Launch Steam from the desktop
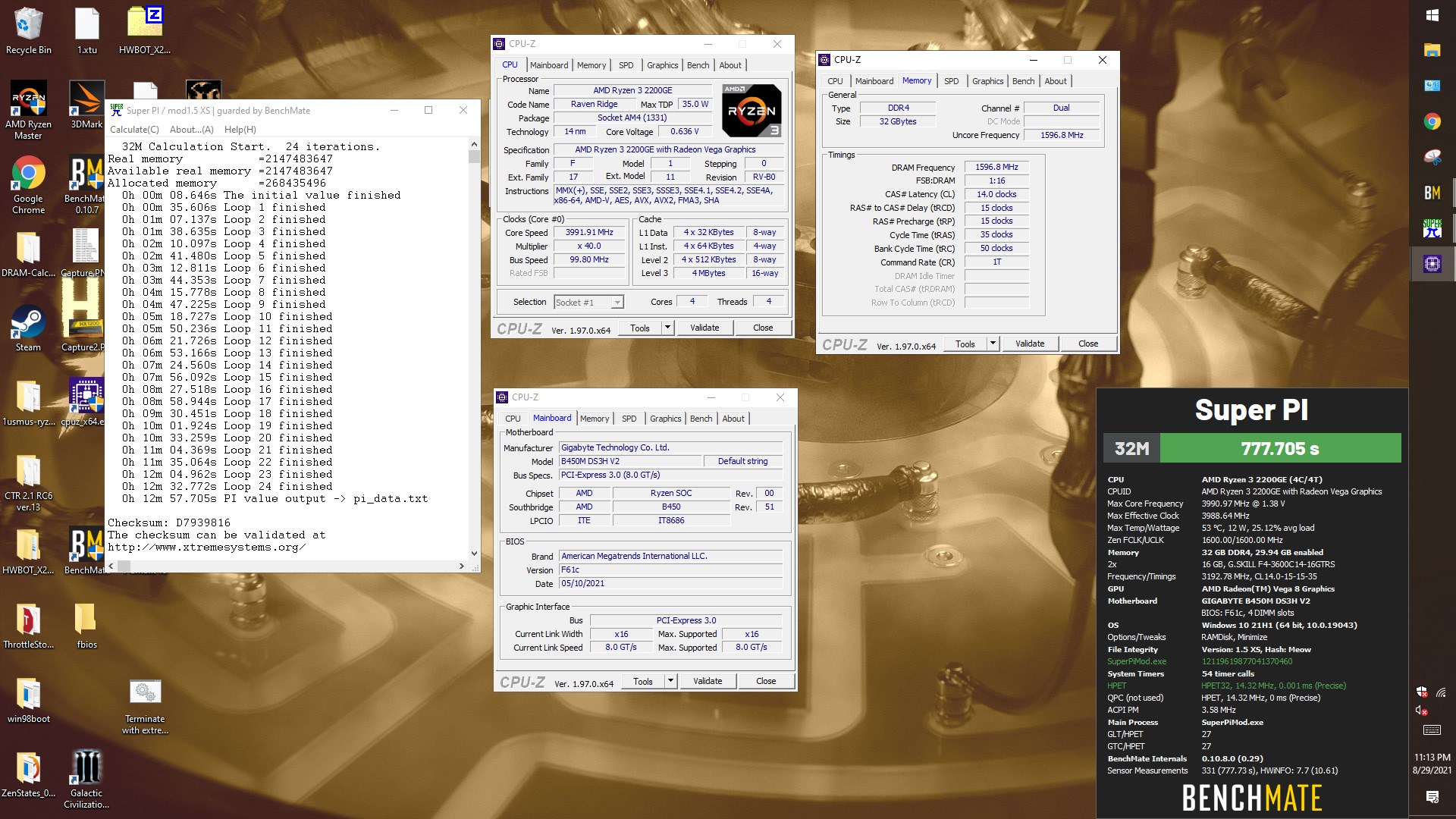The image size is (1456, 819). click(x=28, y=328)
